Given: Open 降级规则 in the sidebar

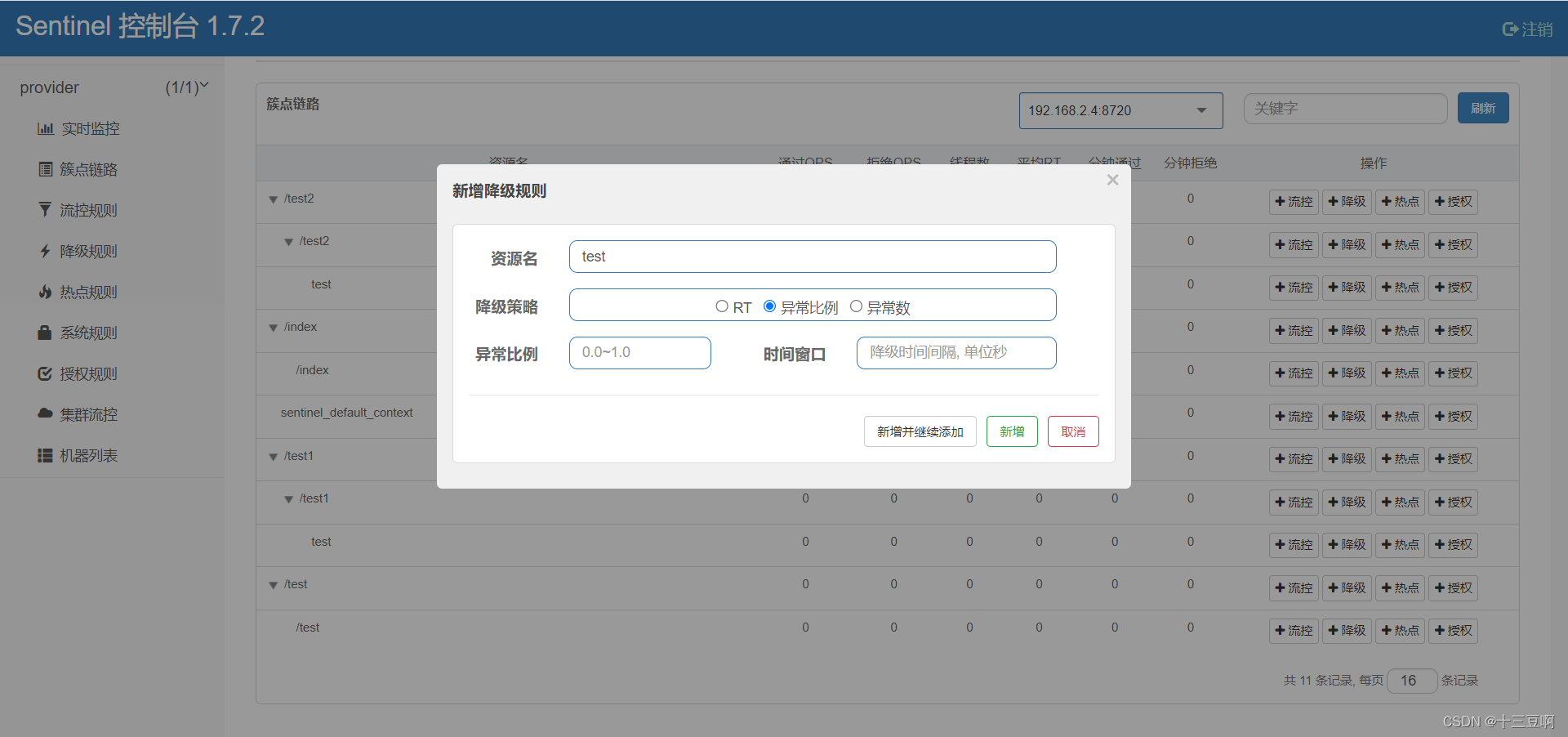Looking at the screenshot, I should click(x=78, y=251).
